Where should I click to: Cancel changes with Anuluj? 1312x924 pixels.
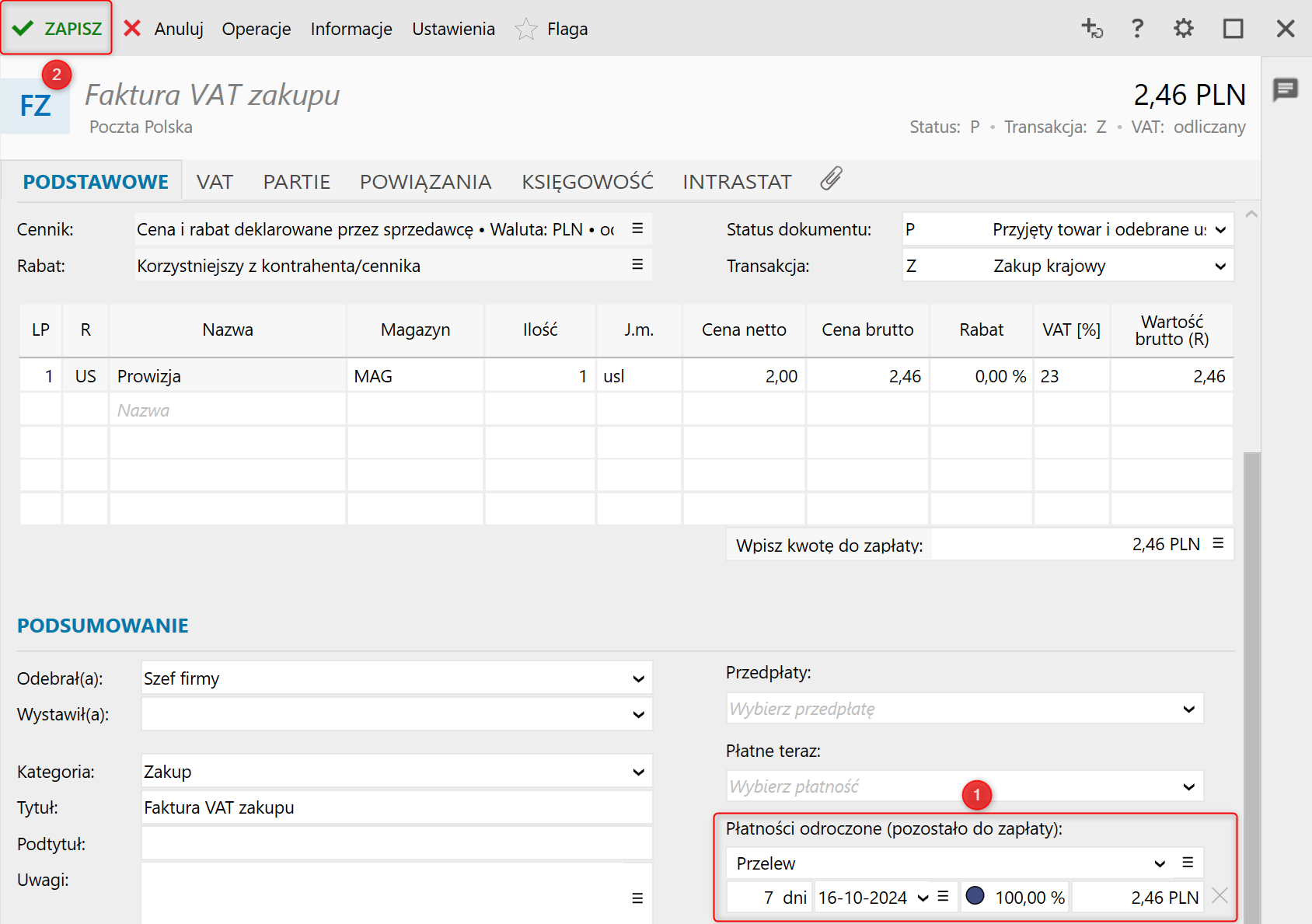coord(164,29)
